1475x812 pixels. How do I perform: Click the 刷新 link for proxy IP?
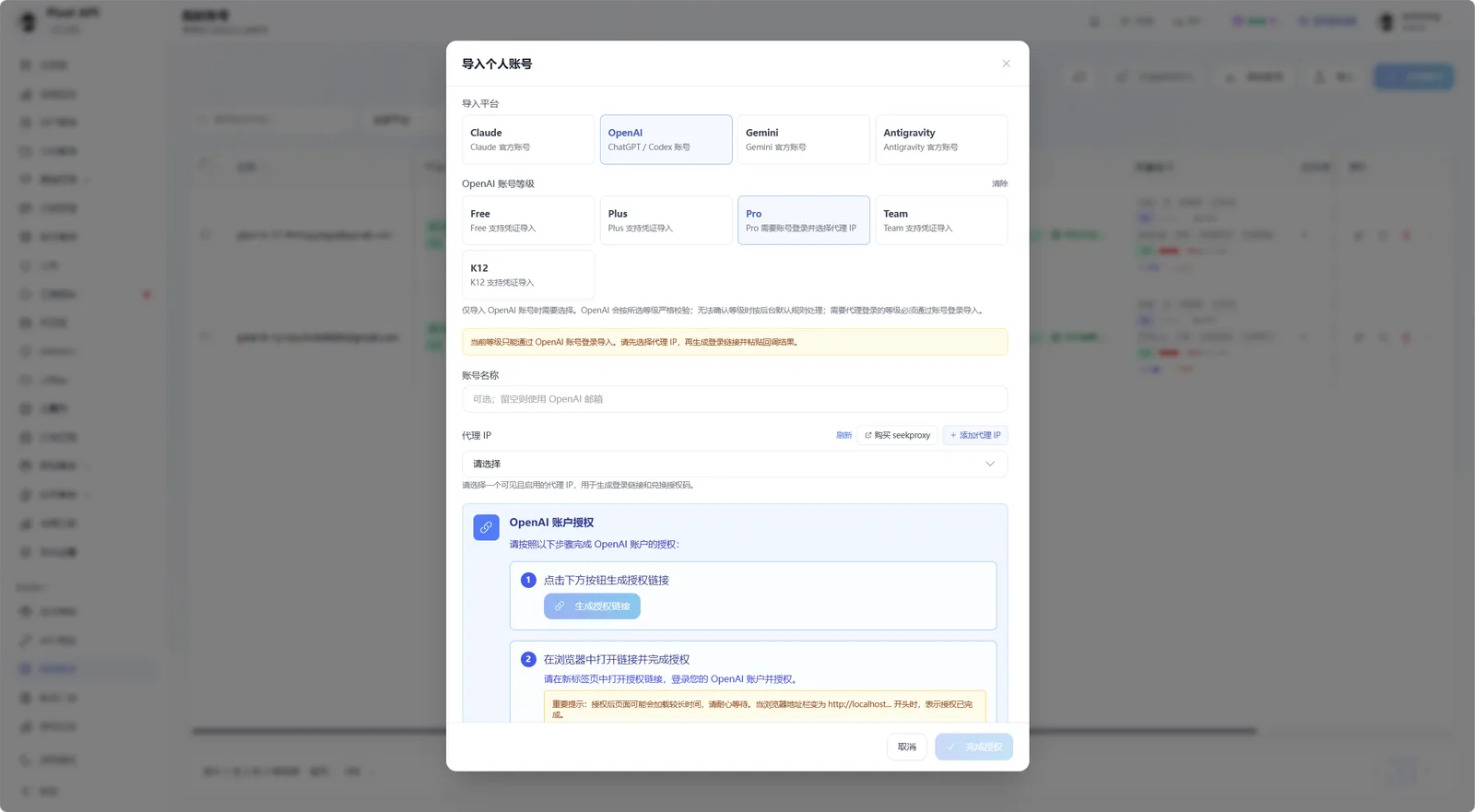[x=844, y=435]
